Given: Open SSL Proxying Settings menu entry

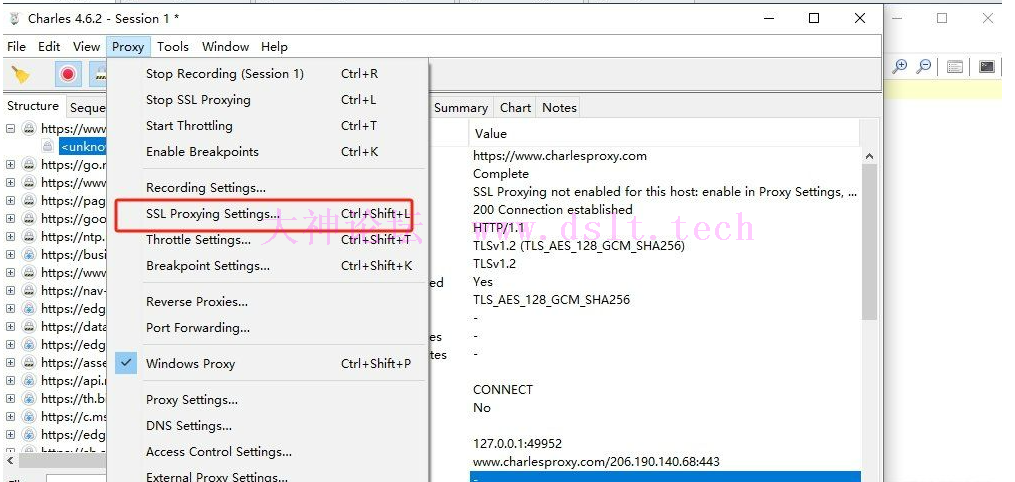Looking at the screenshot, I should (x=212, y=214).
